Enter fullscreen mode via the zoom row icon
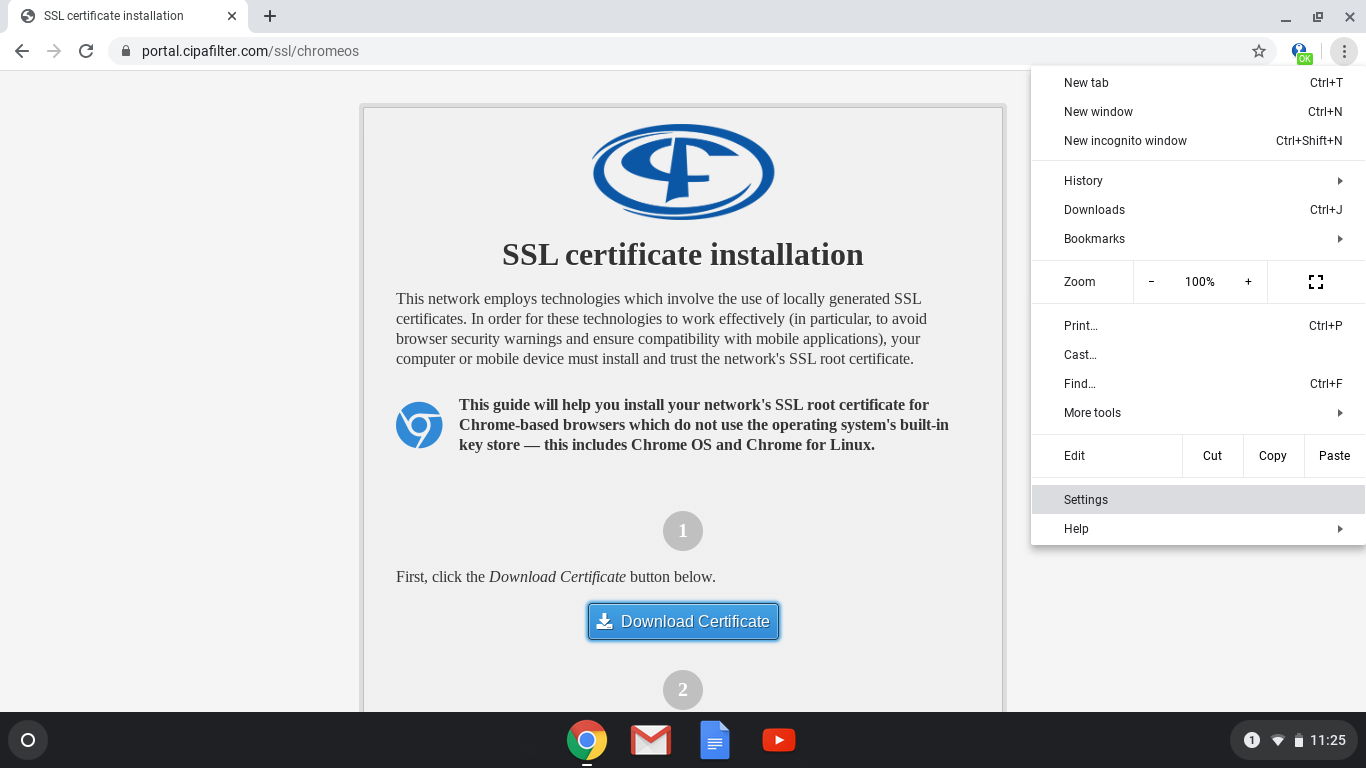This screenshot has width=1366, height=768. [1316, 282]
